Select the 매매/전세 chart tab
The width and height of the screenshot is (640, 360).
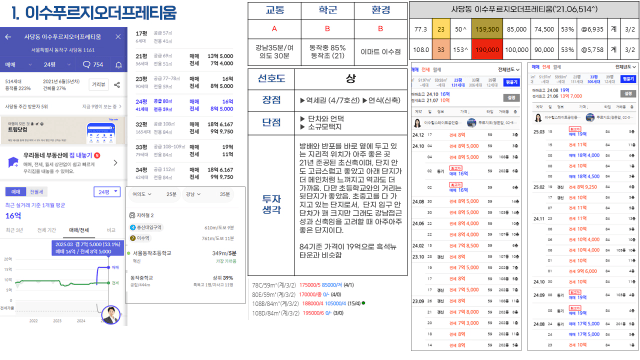pos(79,231)
